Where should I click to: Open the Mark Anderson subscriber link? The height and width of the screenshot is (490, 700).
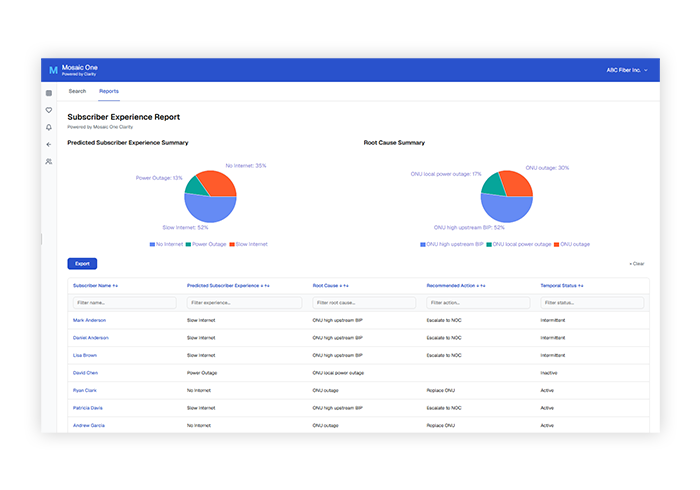point(90,320)
